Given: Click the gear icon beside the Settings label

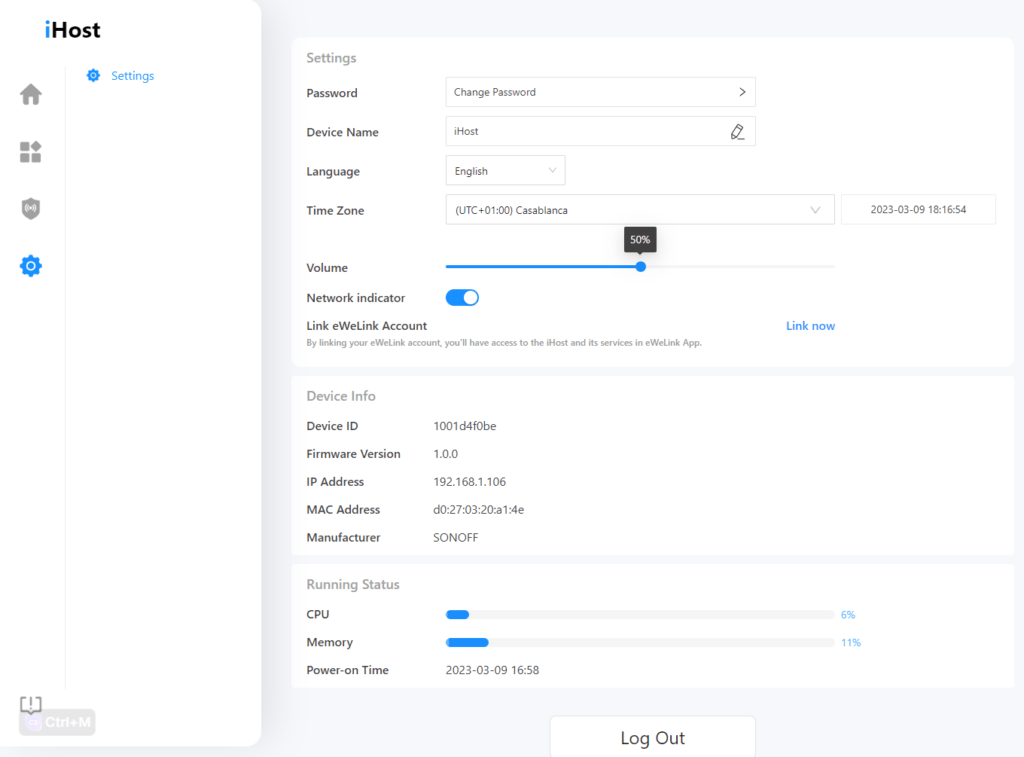Looking at the screenshot, I should click(93, 75).
